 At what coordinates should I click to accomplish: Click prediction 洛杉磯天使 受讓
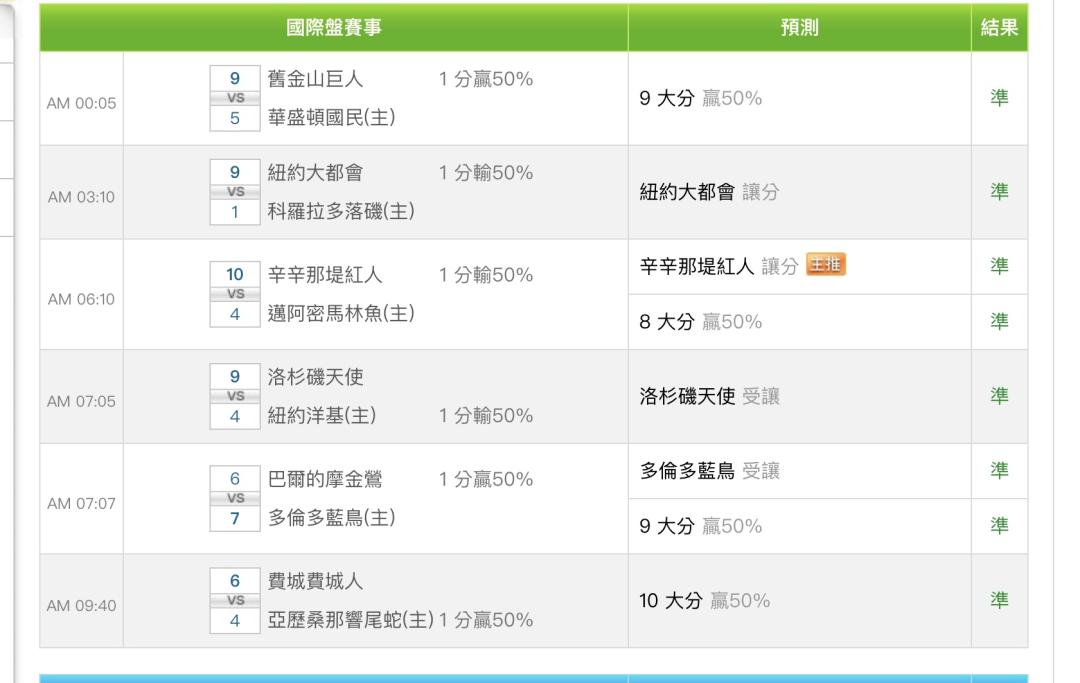point(709,396)
